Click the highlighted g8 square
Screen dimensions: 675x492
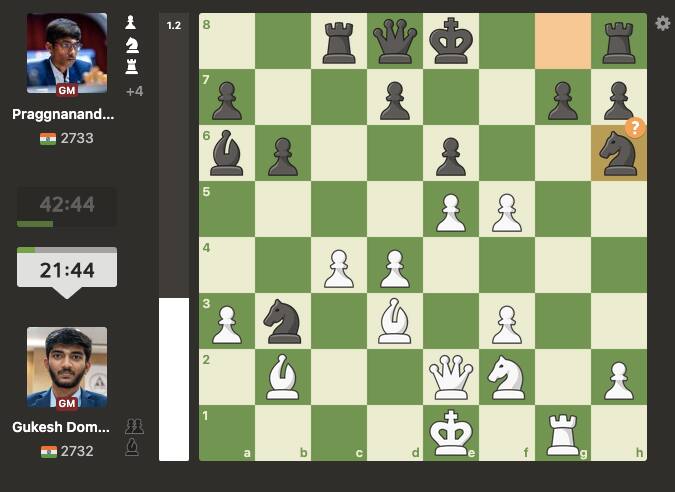(x=563, y=41)
